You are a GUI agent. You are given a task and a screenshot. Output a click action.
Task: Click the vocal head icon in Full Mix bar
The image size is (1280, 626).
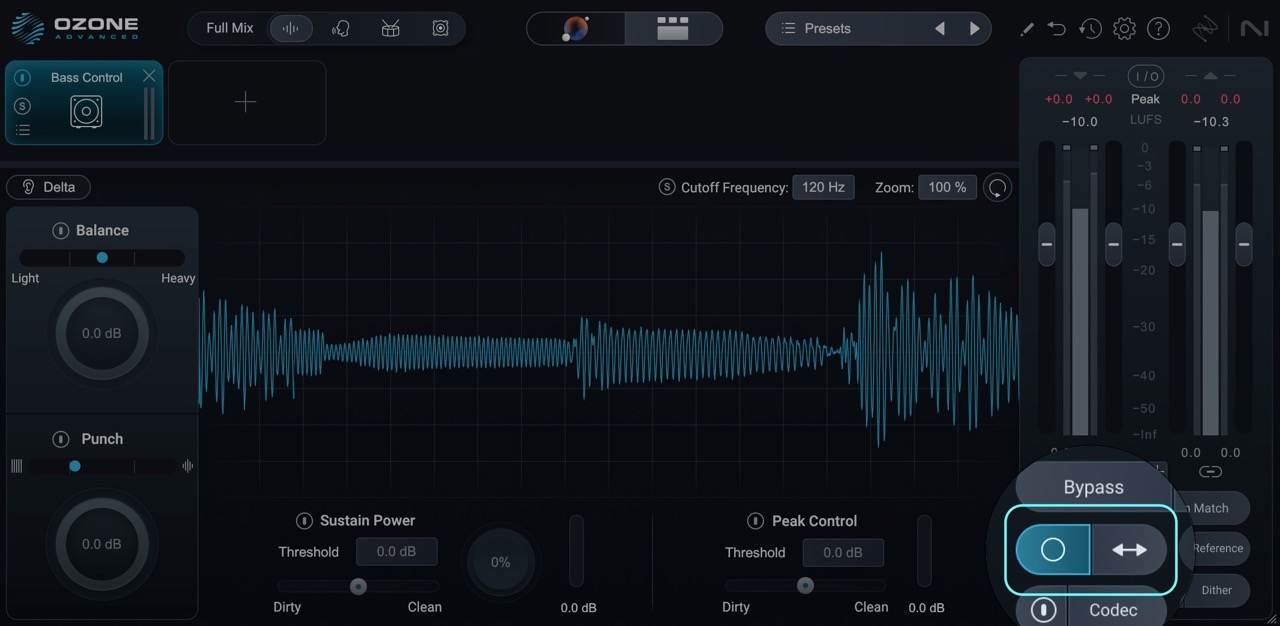[x=340, y=28]
